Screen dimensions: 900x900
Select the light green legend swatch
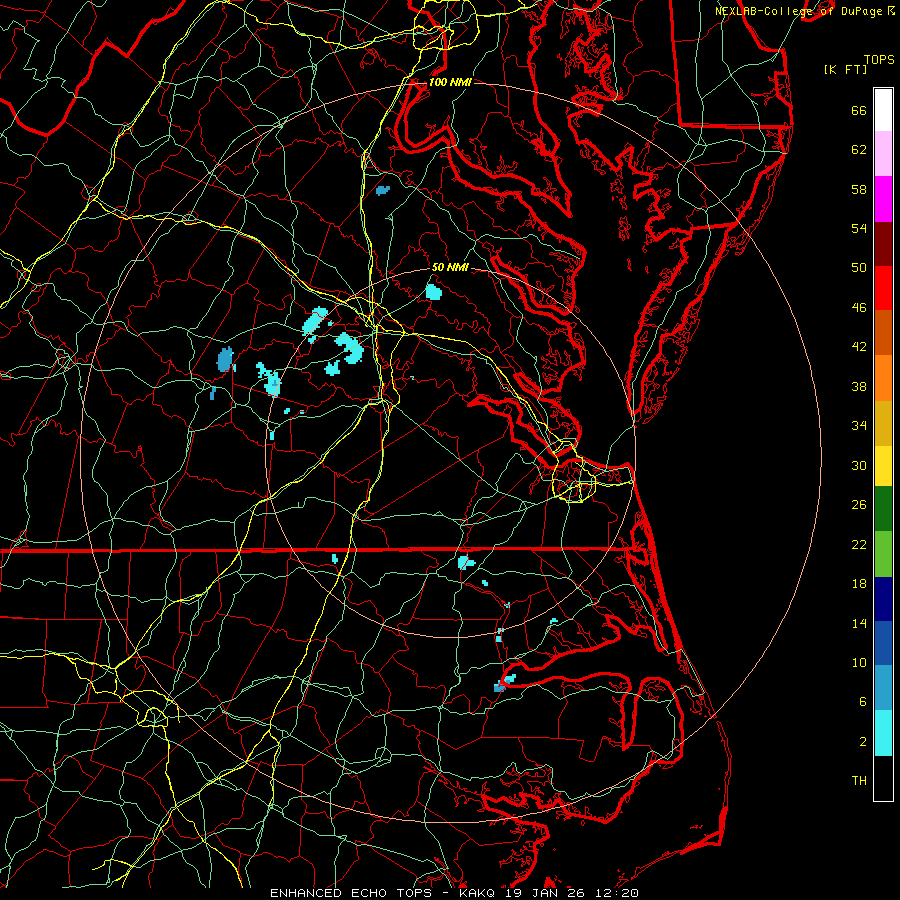883,554
